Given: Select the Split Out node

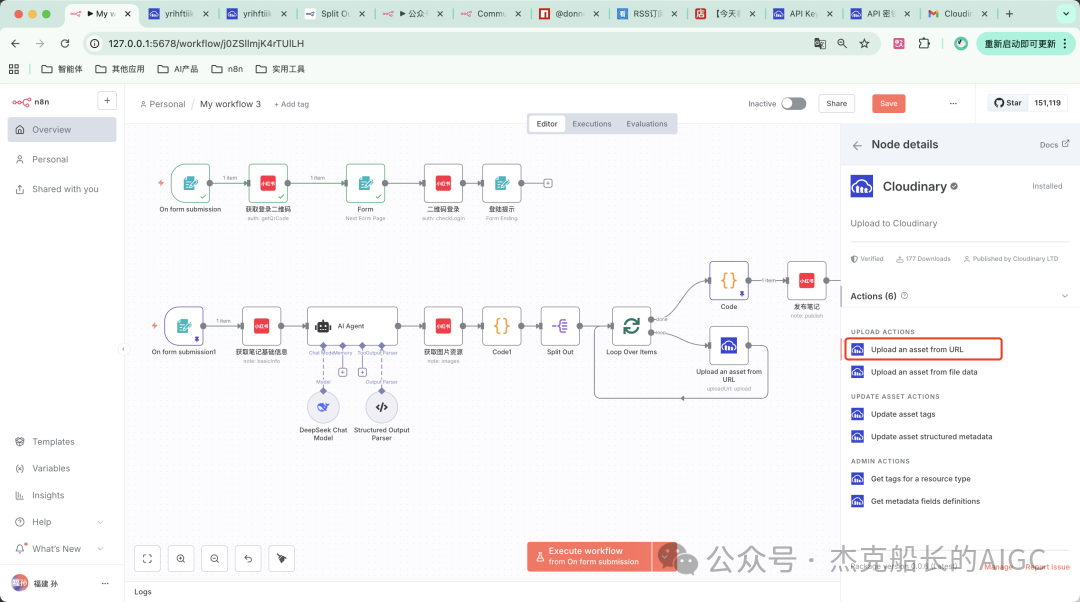Looking at the screenshot, I should pos(560,326).
